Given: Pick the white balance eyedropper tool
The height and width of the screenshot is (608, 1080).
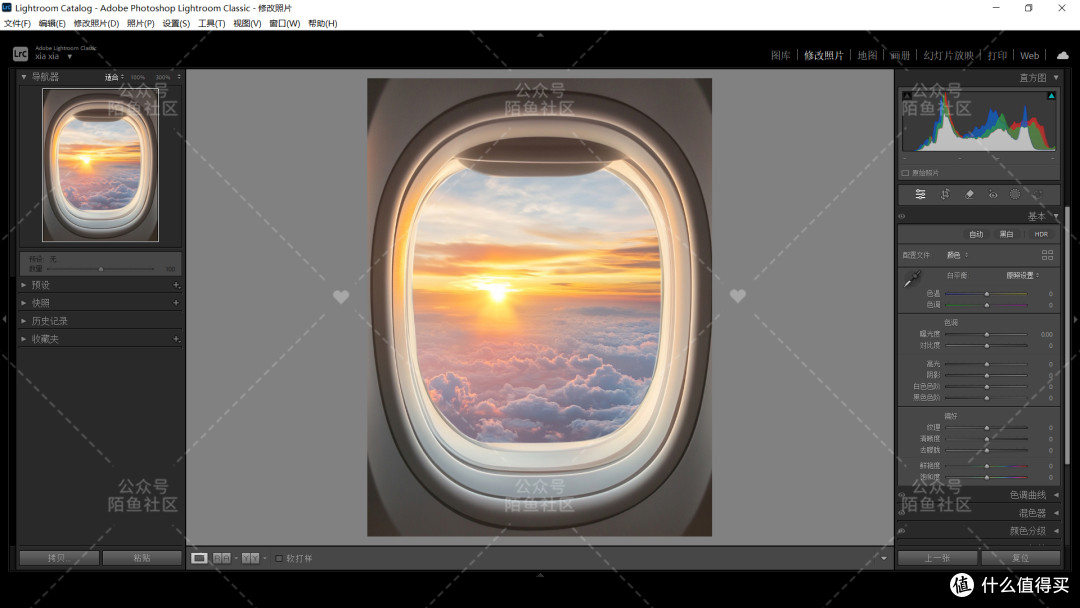Looking at the screenshot, I should [912, 279].
